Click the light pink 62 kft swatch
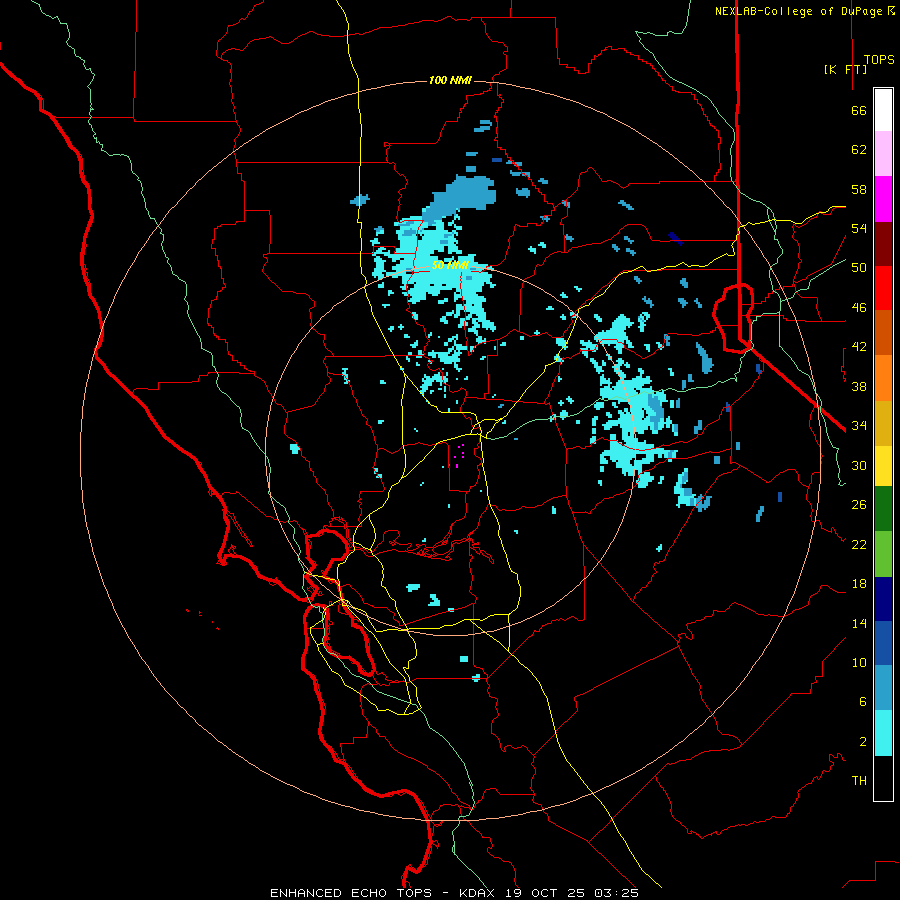Screen dimensions: 900x900 point(883,154)
